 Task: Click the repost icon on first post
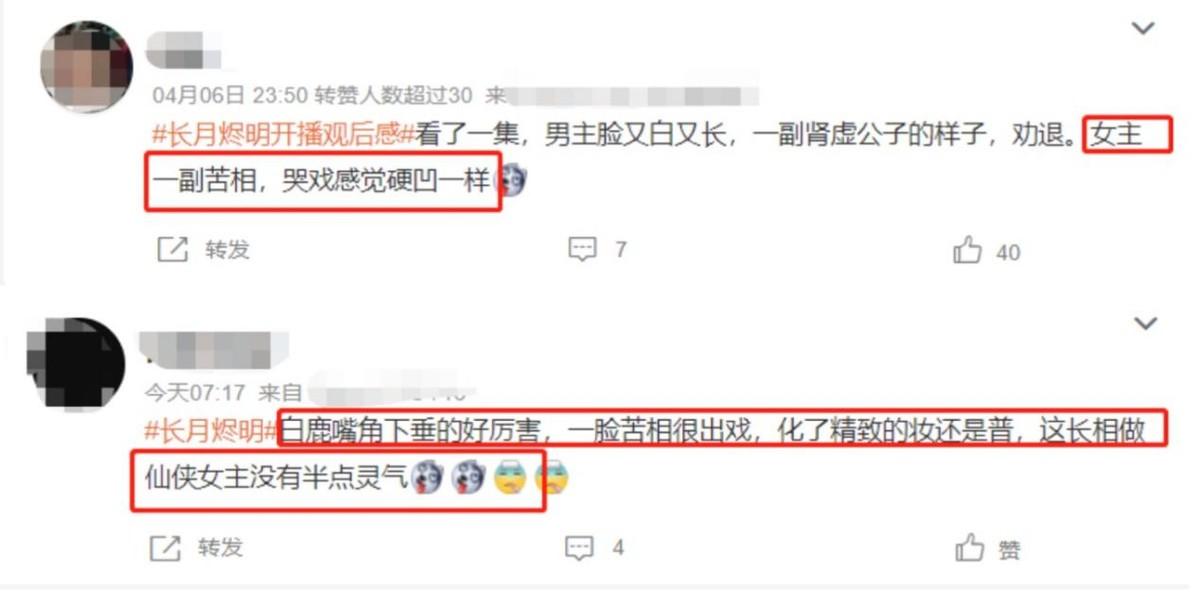[172, 250]
